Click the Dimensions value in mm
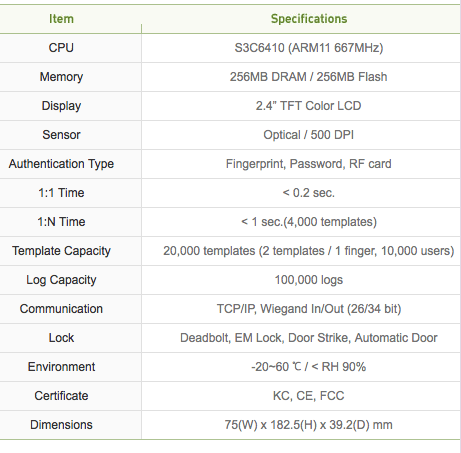 (x=309, y=425)
